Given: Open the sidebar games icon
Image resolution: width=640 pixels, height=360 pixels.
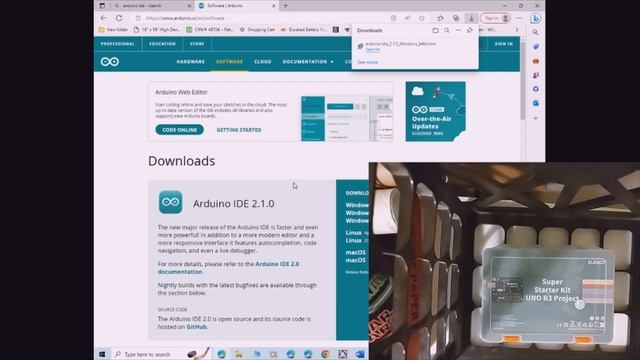Looking at the screenshot, I should point(536,76).
